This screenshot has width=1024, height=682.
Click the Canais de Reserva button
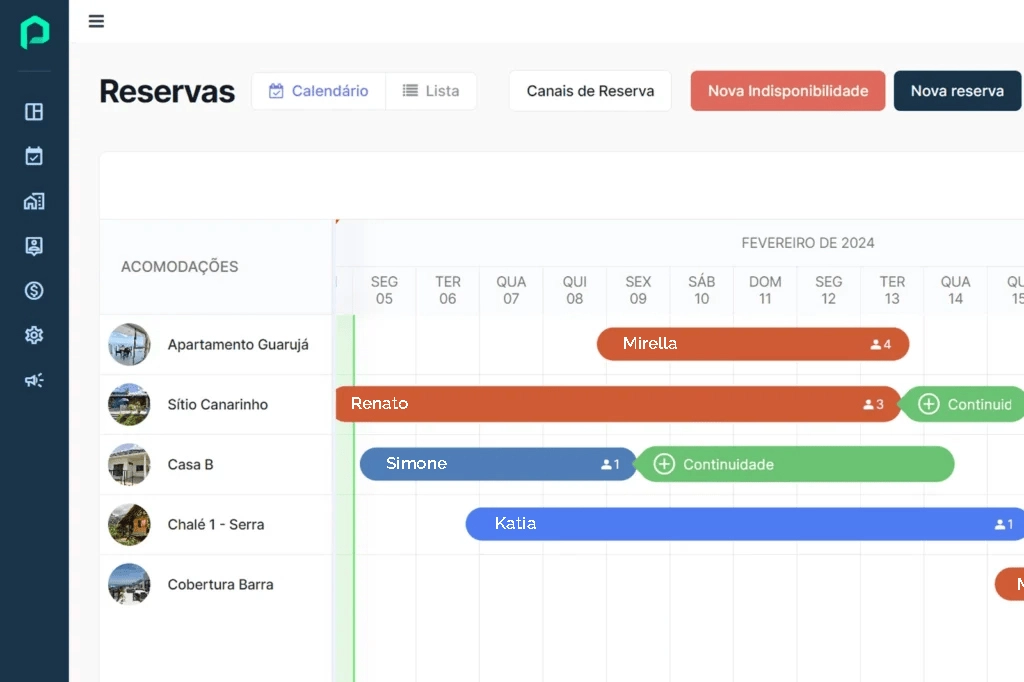tap(590, 91)
